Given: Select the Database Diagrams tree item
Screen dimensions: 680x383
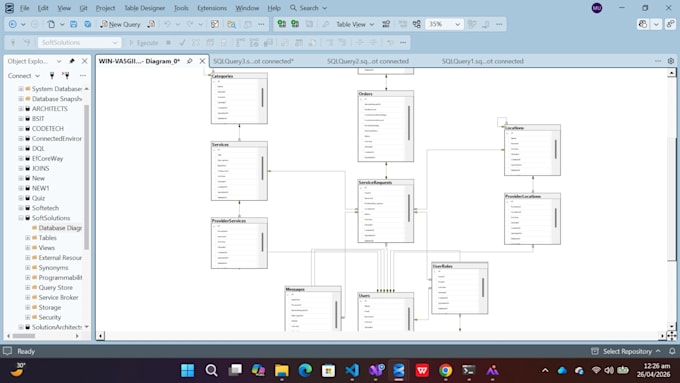Looking at the screenshot, I should [60, 228].
